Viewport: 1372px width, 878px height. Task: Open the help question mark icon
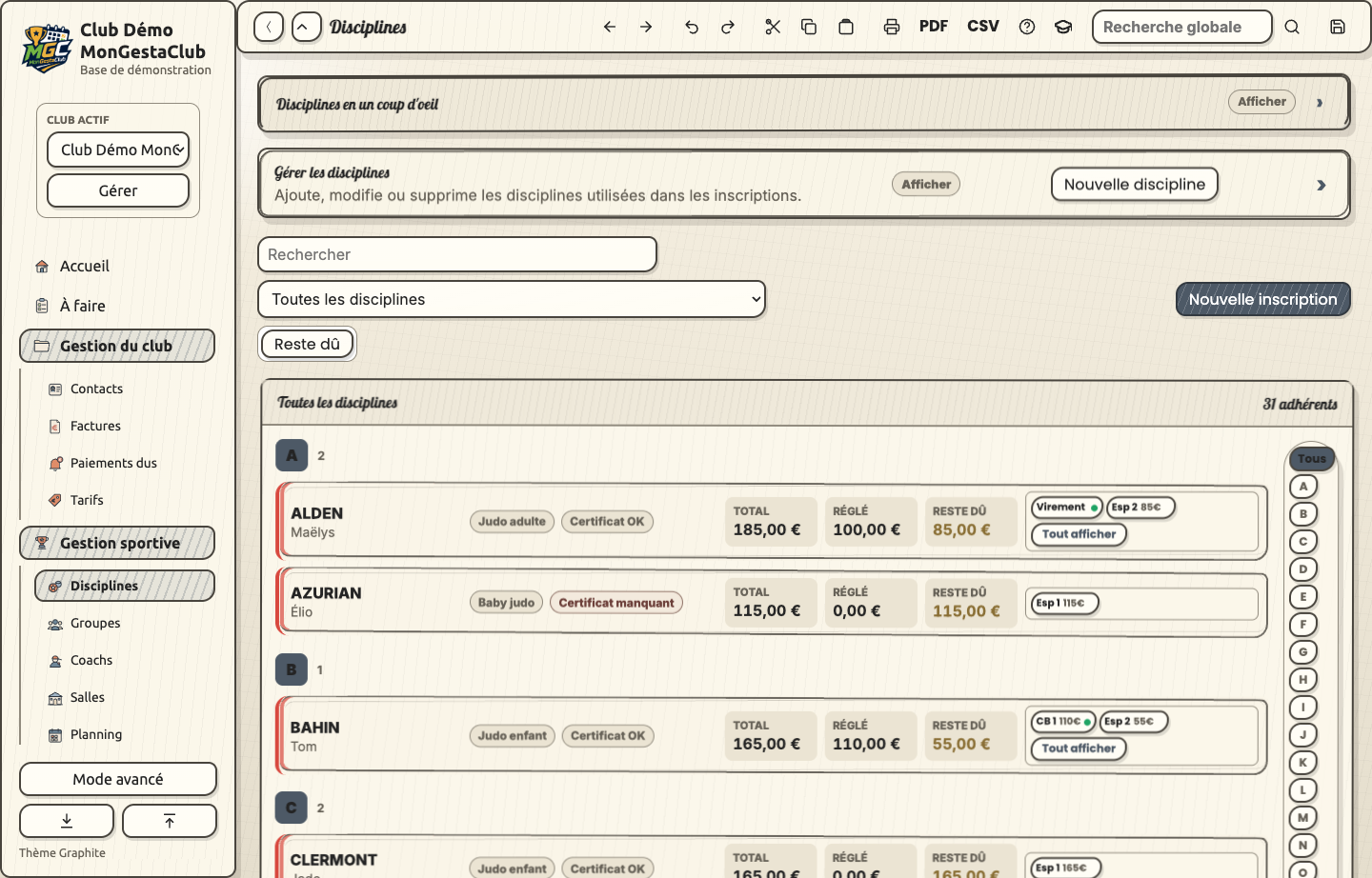(x=1027, y=27)
